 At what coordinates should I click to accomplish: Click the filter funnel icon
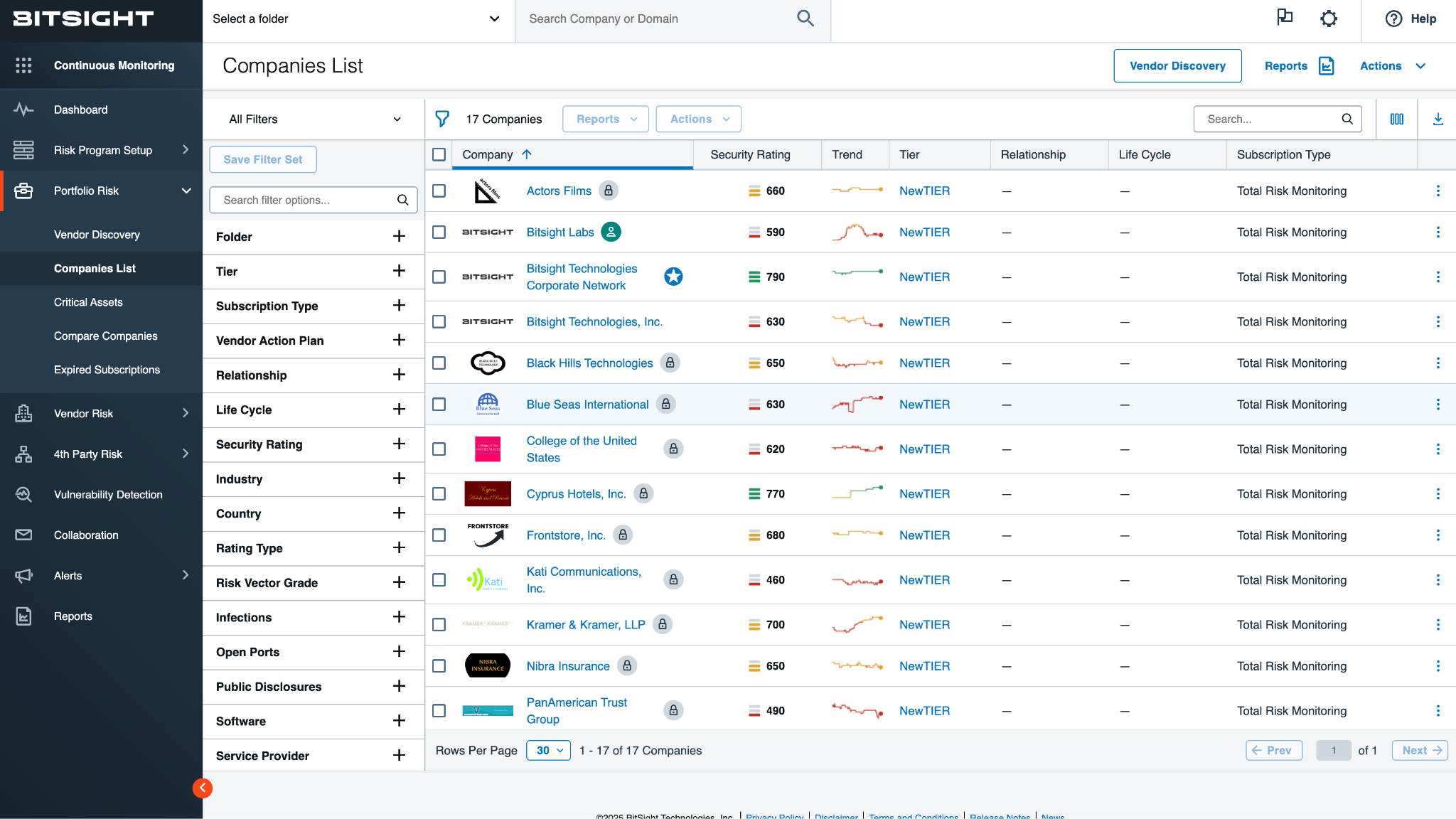[442, 119]
